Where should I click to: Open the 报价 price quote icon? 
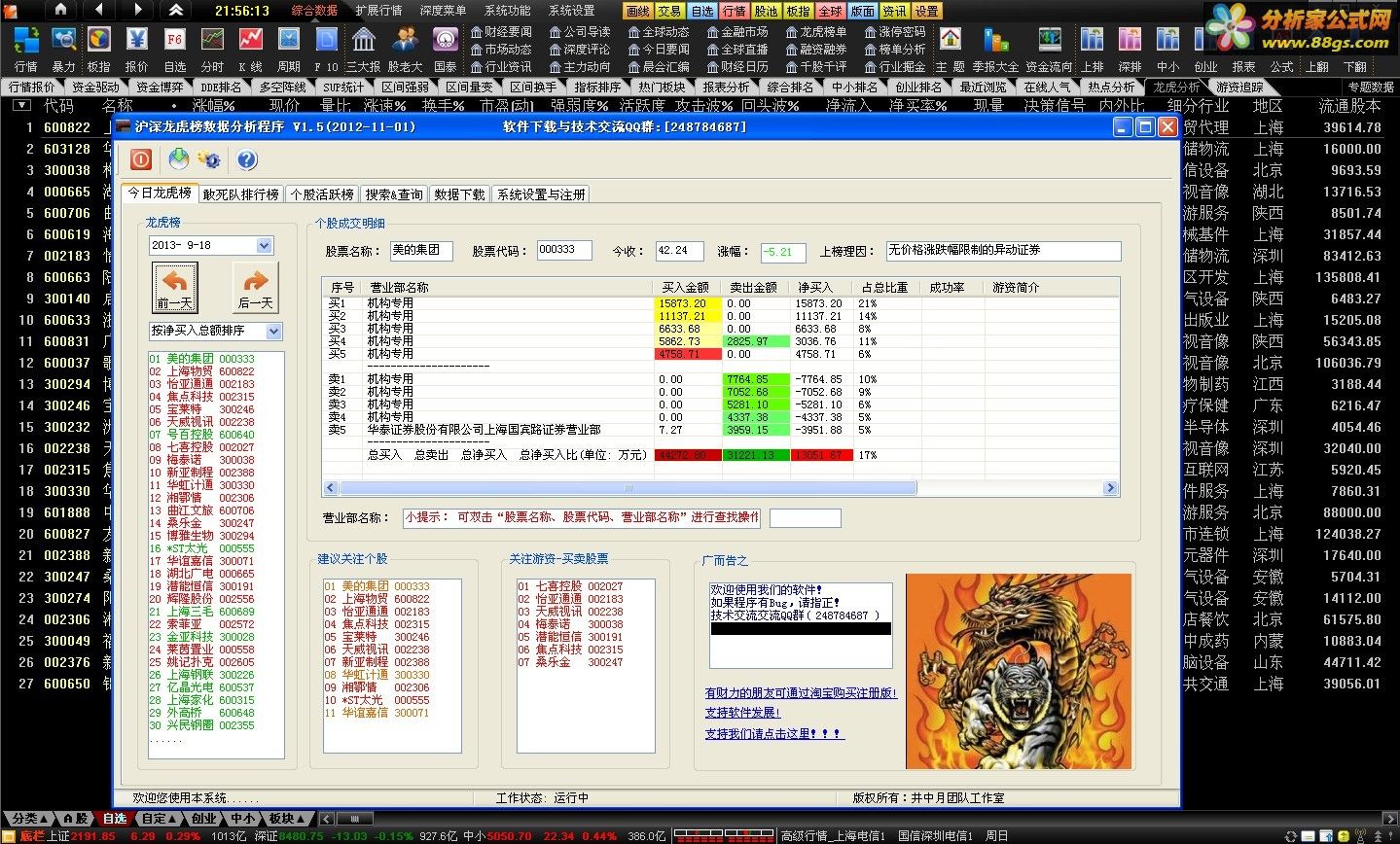(x=137, y=48)
